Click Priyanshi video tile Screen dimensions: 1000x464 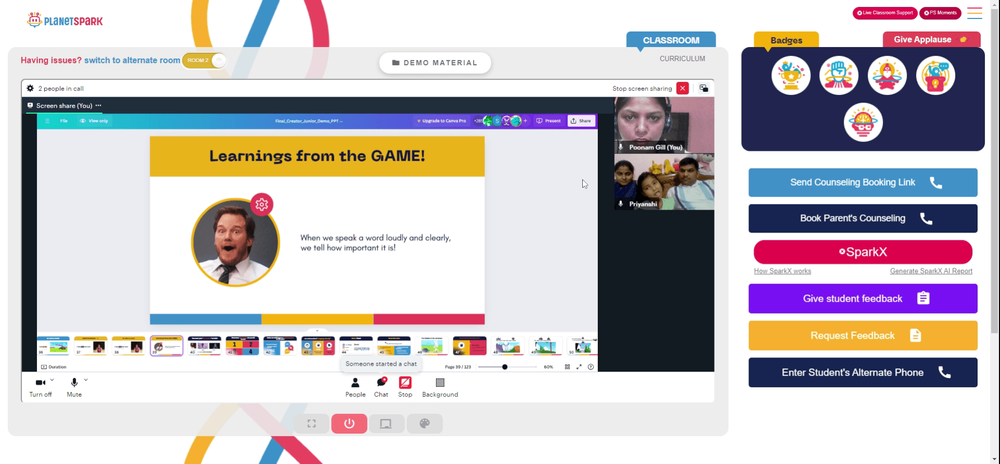click(x=664, y=182)
